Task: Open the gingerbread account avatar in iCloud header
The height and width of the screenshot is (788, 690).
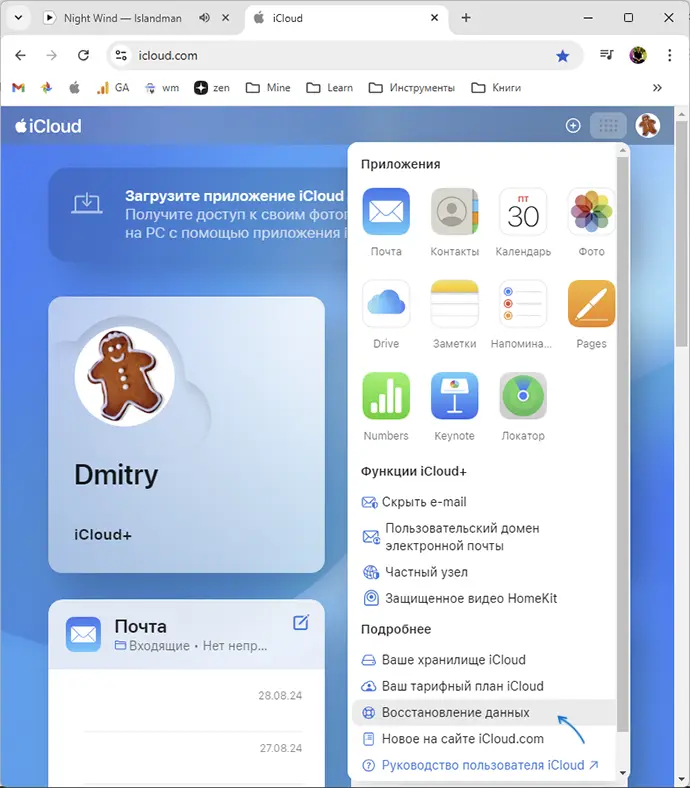Action: click(647, 126)
